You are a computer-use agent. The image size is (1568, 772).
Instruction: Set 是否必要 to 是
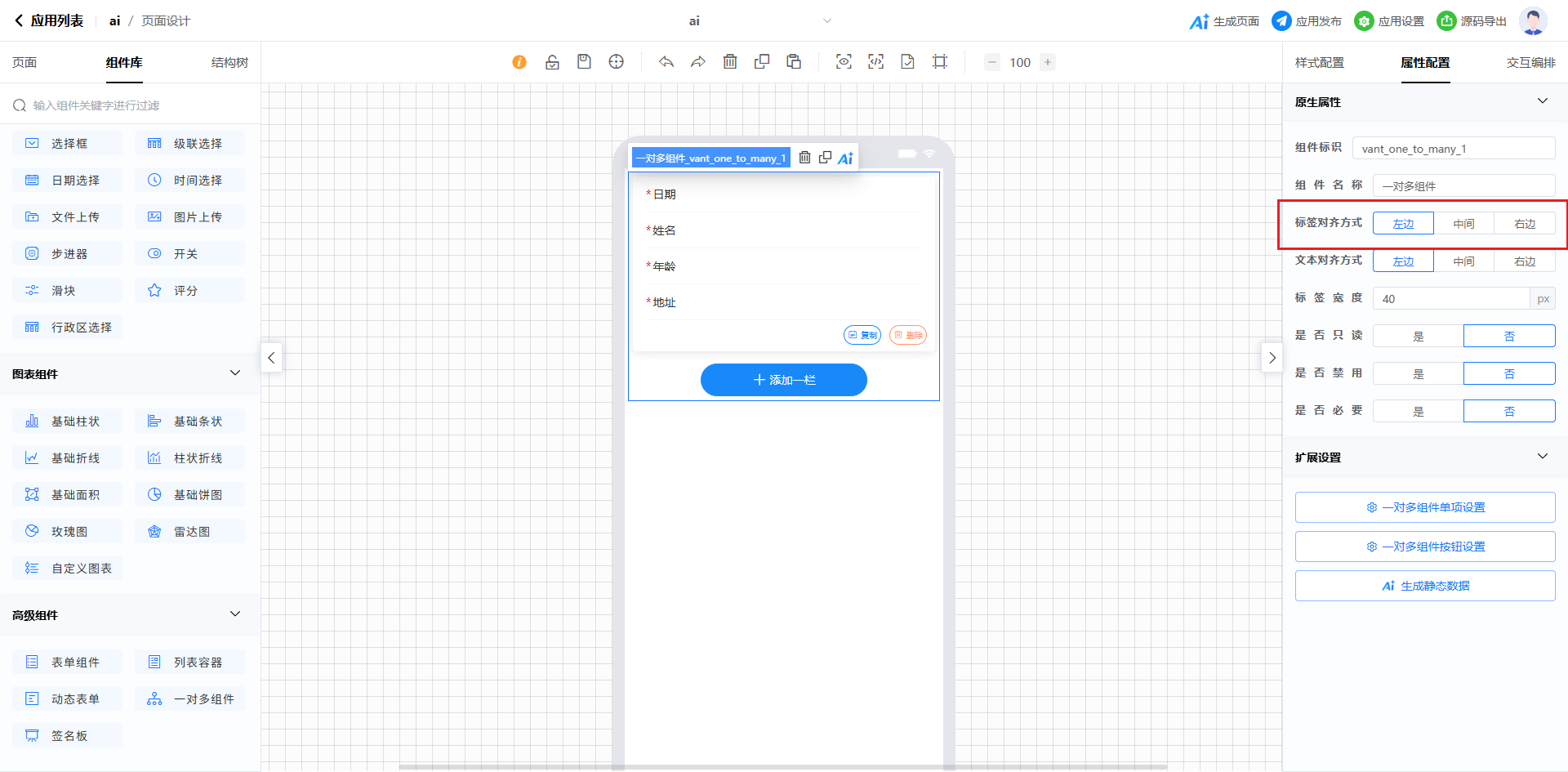click(1418, 412)
